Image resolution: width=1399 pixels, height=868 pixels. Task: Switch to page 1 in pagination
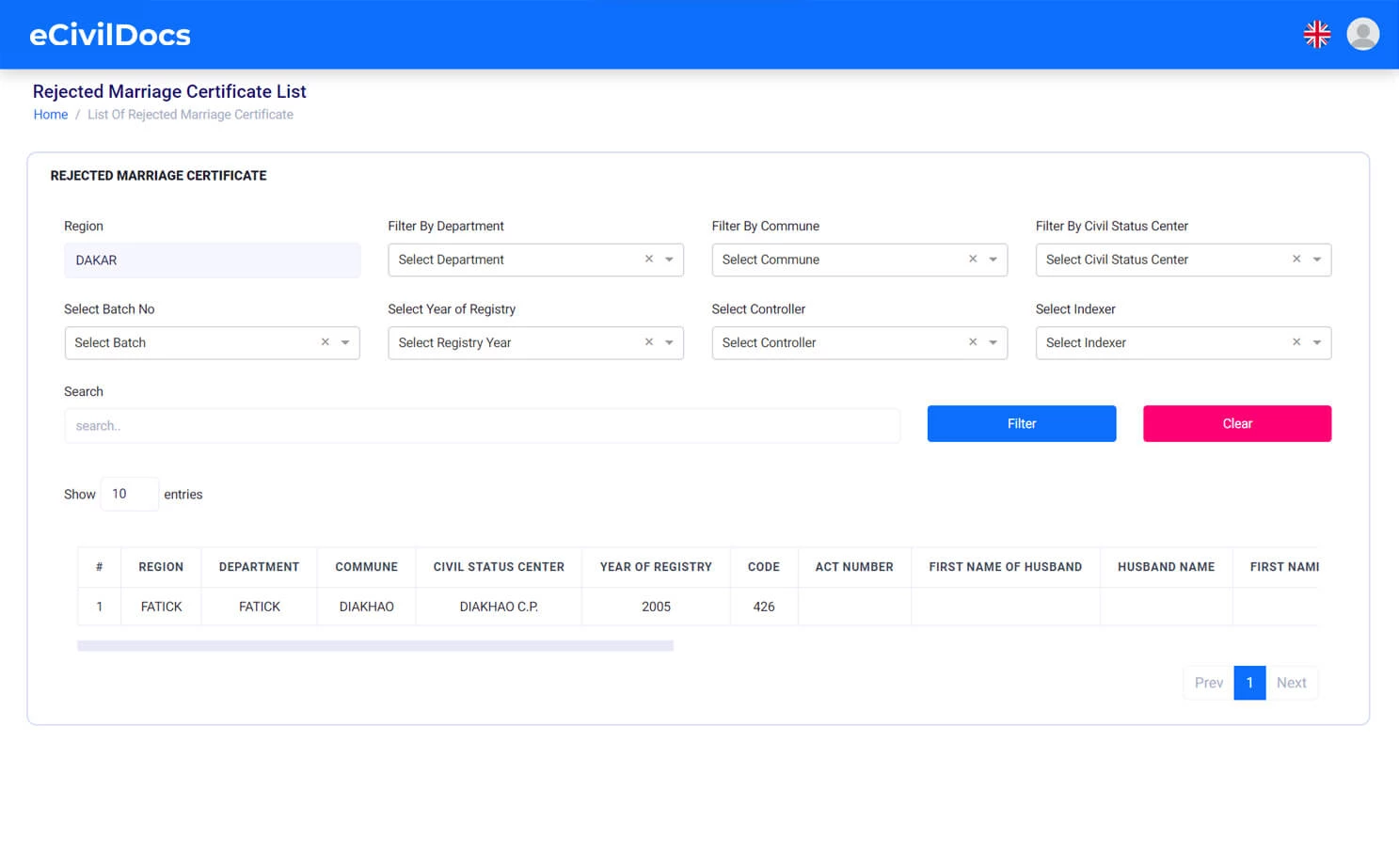tap(1249, 682)
